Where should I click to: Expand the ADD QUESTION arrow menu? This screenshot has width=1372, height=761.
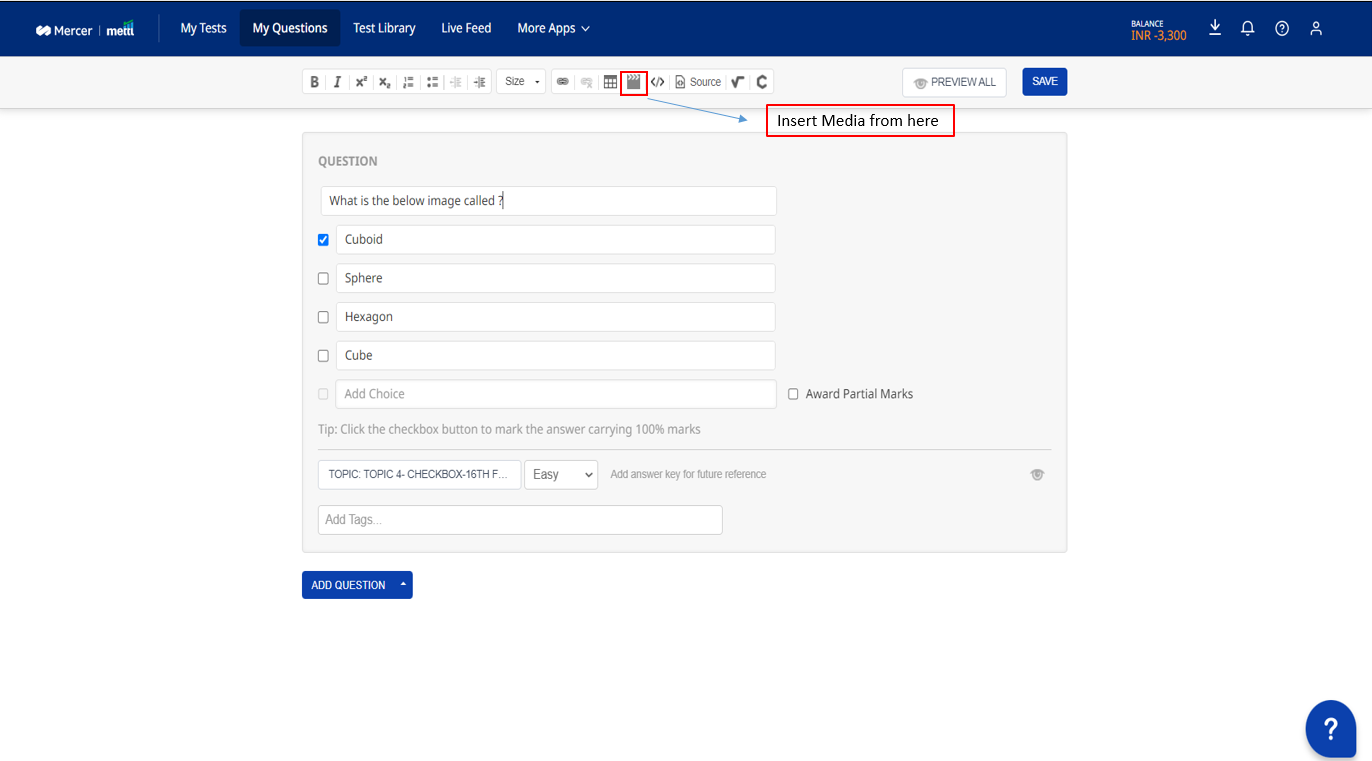404,585
